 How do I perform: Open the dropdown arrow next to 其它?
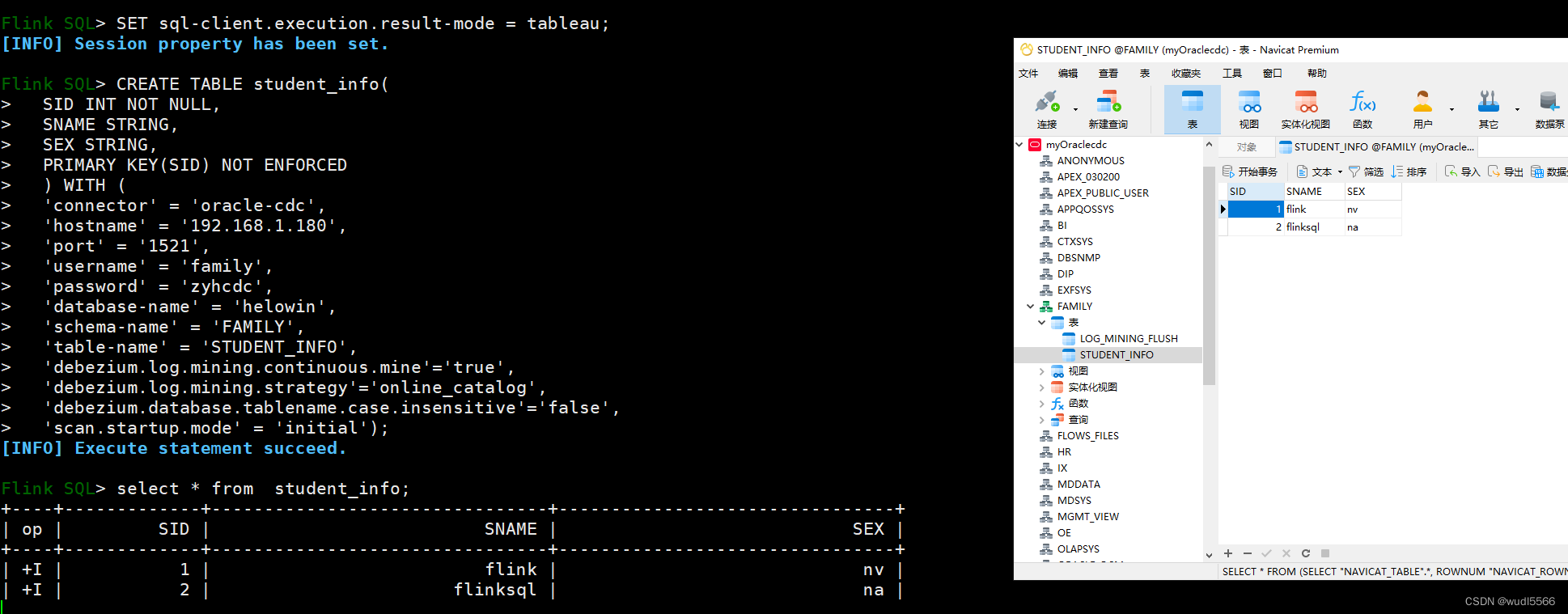(x=1517, y=109)
